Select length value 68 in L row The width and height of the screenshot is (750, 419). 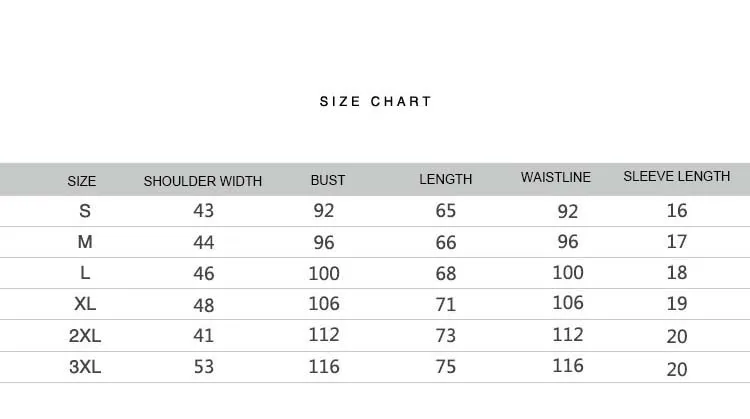pyautogui.click(x=446, y=274)
